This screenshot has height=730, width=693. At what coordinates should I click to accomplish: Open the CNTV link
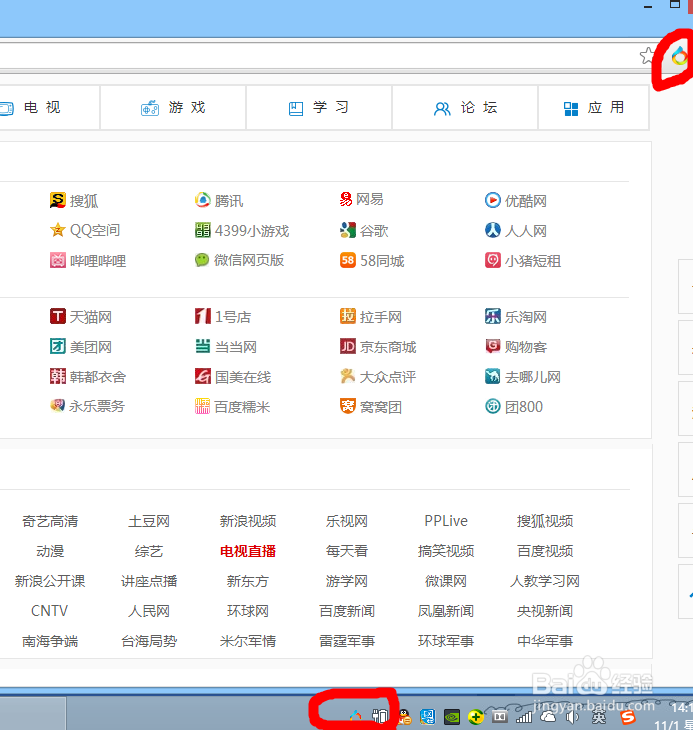click(x=49, y=611)
